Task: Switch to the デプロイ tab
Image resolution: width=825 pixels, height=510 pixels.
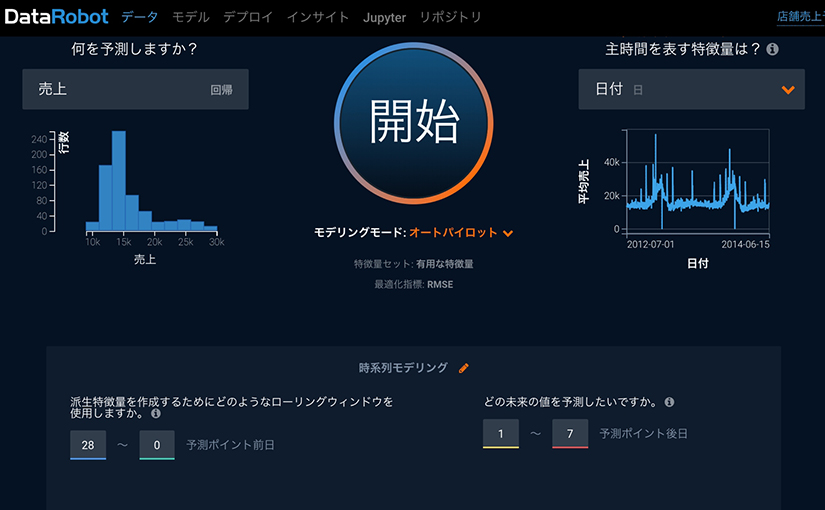Action: (x=248, y=17)
